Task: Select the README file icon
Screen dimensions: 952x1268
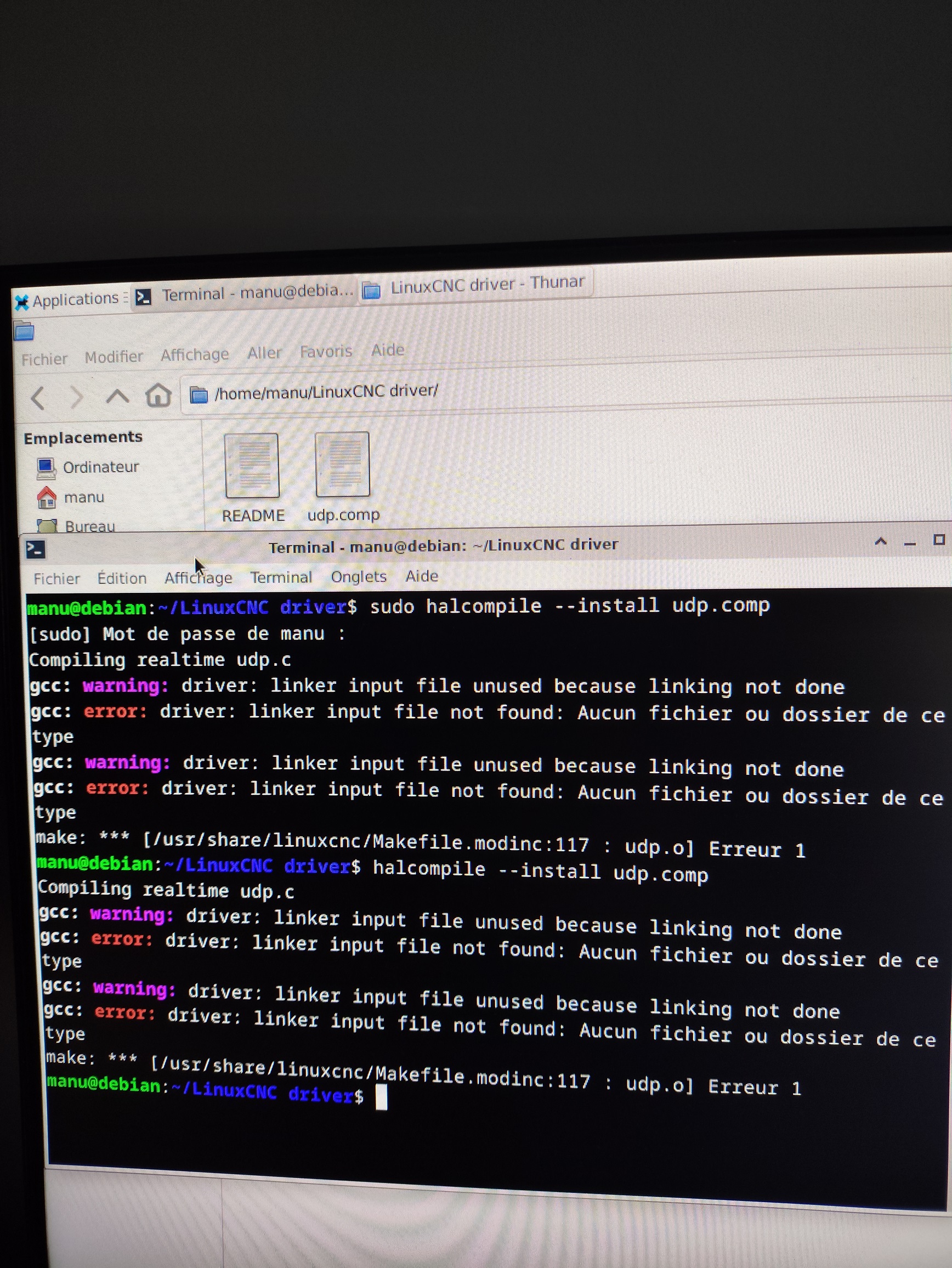Action: pyautogui.click(x=252, y=466)
